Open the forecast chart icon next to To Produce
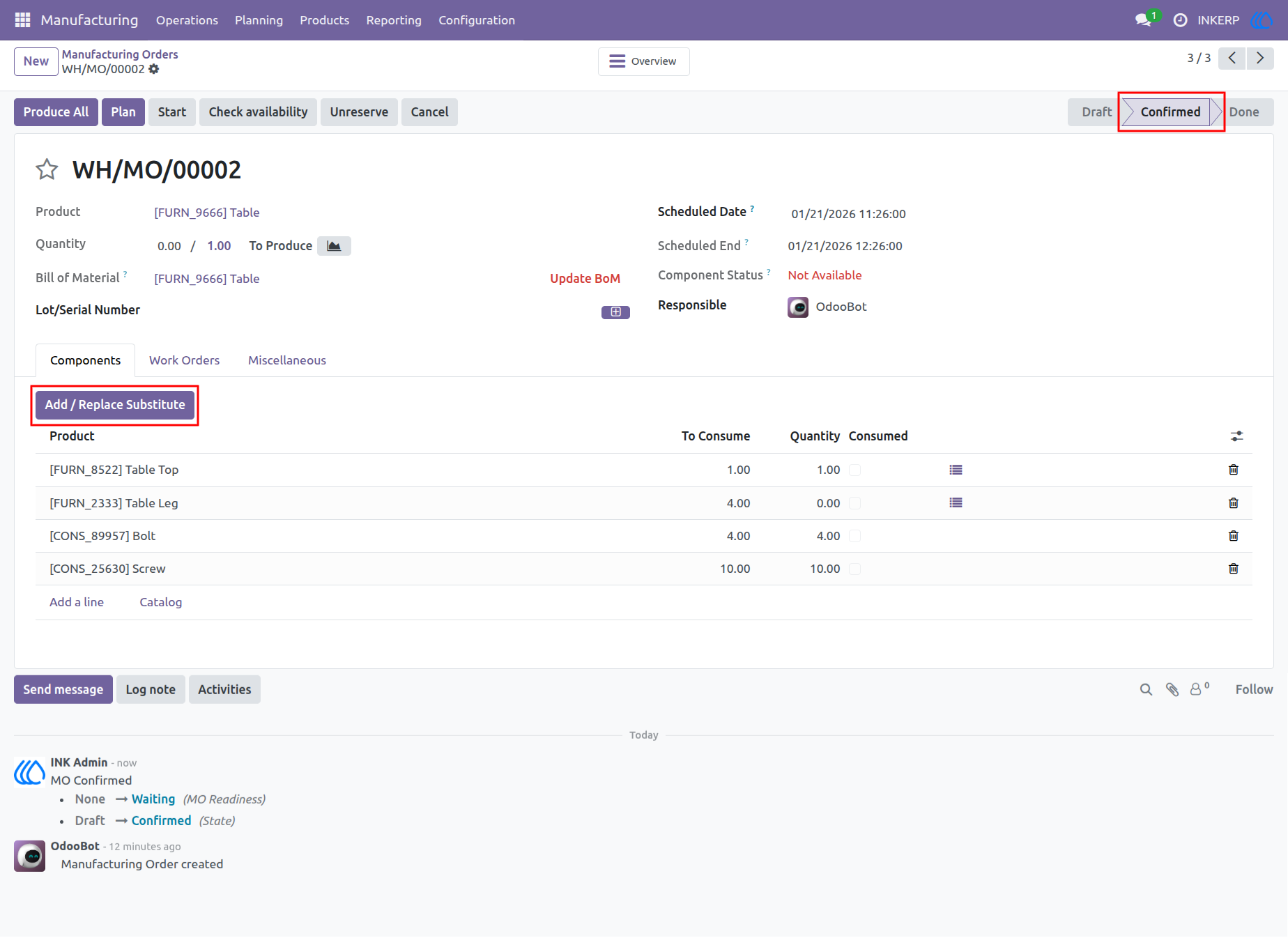This screenshot has height=938, width=1288. [334, 246]
